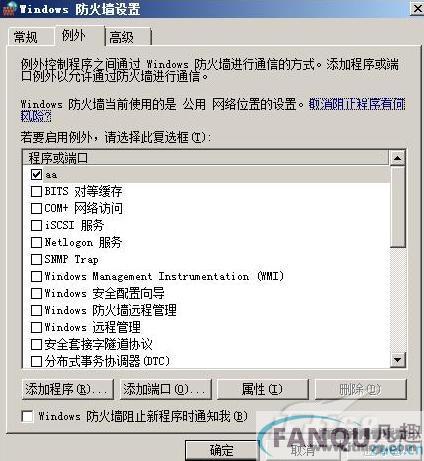The height and width of the screenshot is (461, 424).
Task: Check the SNMP Trap checkbox
Action: [36, 259]
